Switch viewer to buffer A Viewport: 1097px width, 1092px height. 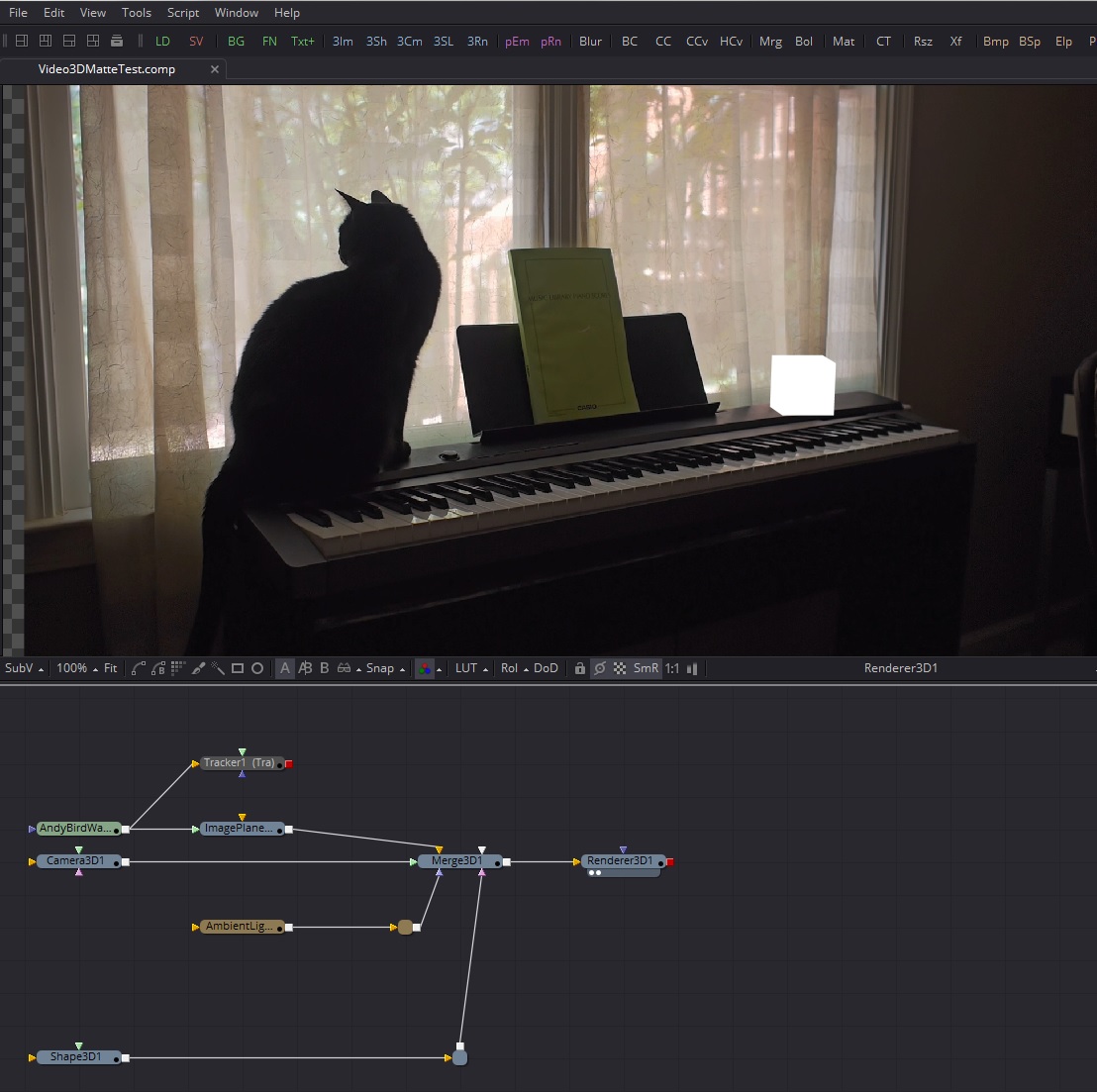pyautogui.click(x=285, y=668)
